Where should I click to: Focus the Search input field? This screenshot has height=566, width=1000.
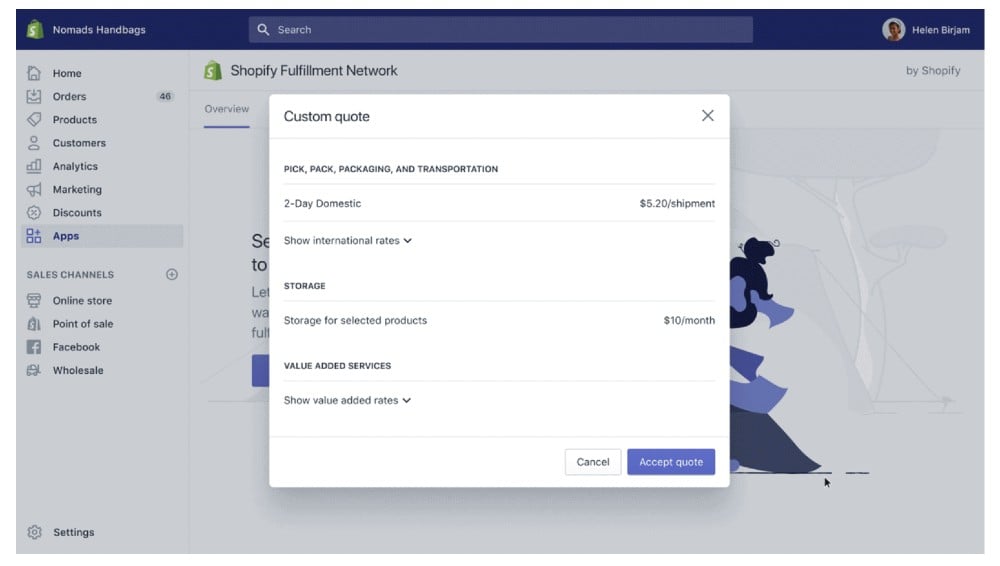point(501,29)
